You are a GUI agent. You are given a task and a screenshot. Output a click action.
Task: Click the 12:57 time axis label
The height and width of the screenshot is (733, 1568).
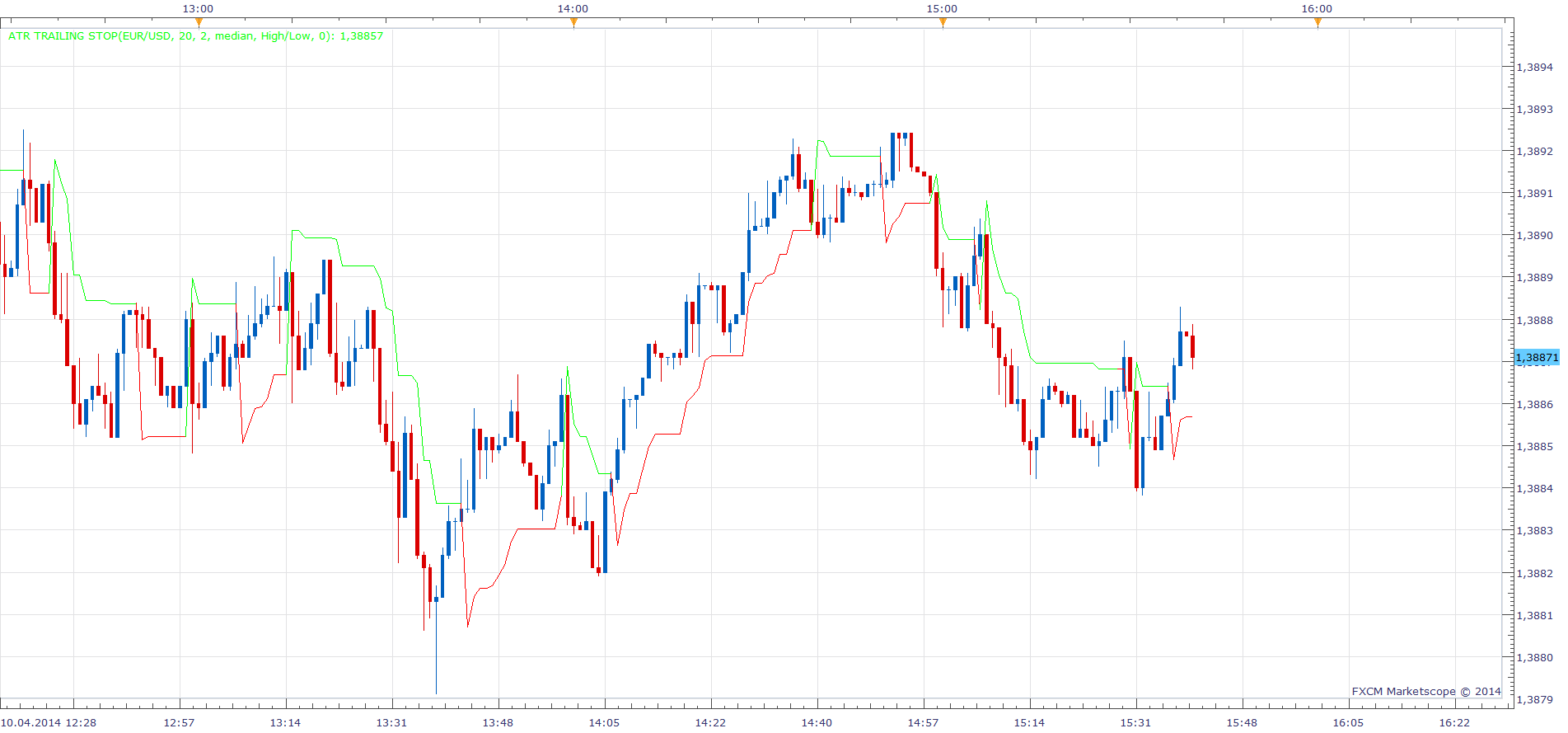point(179,723)
